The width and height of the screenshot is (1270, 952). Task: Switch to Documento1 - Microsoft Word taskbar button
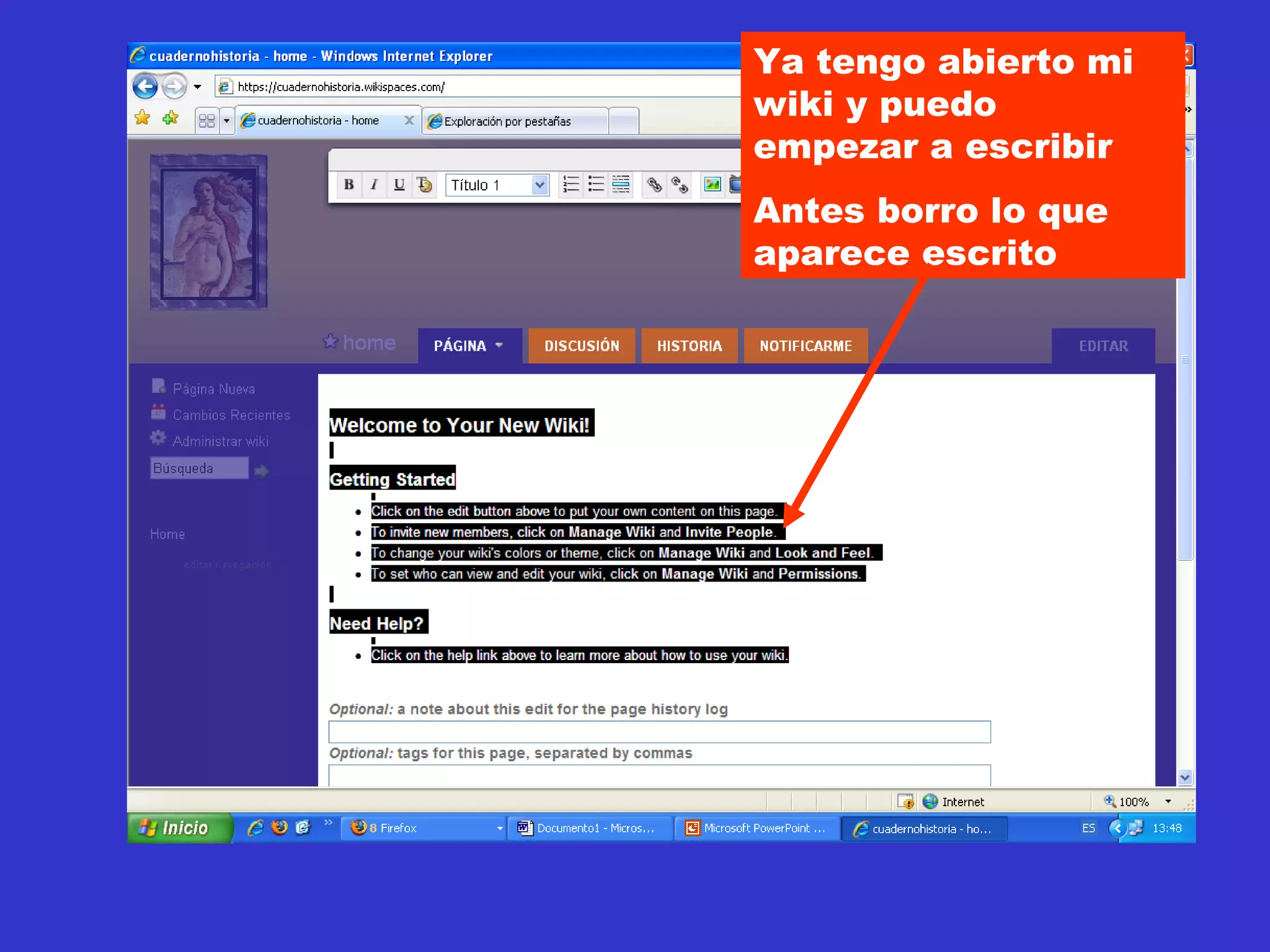point(590,828)
